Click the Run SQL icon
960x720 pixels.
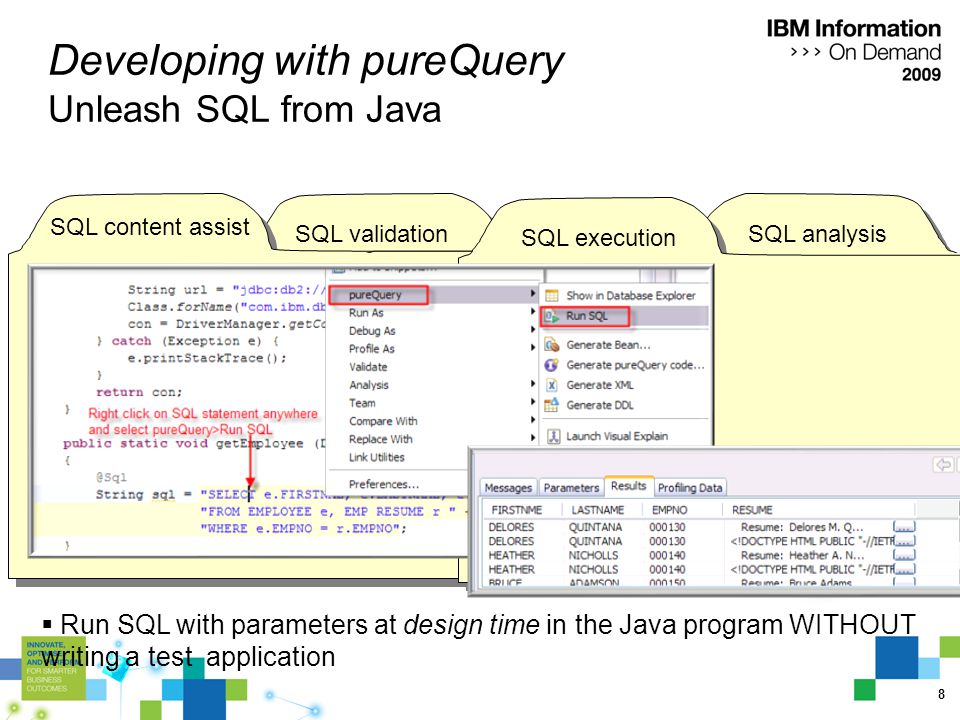point(552,316)
